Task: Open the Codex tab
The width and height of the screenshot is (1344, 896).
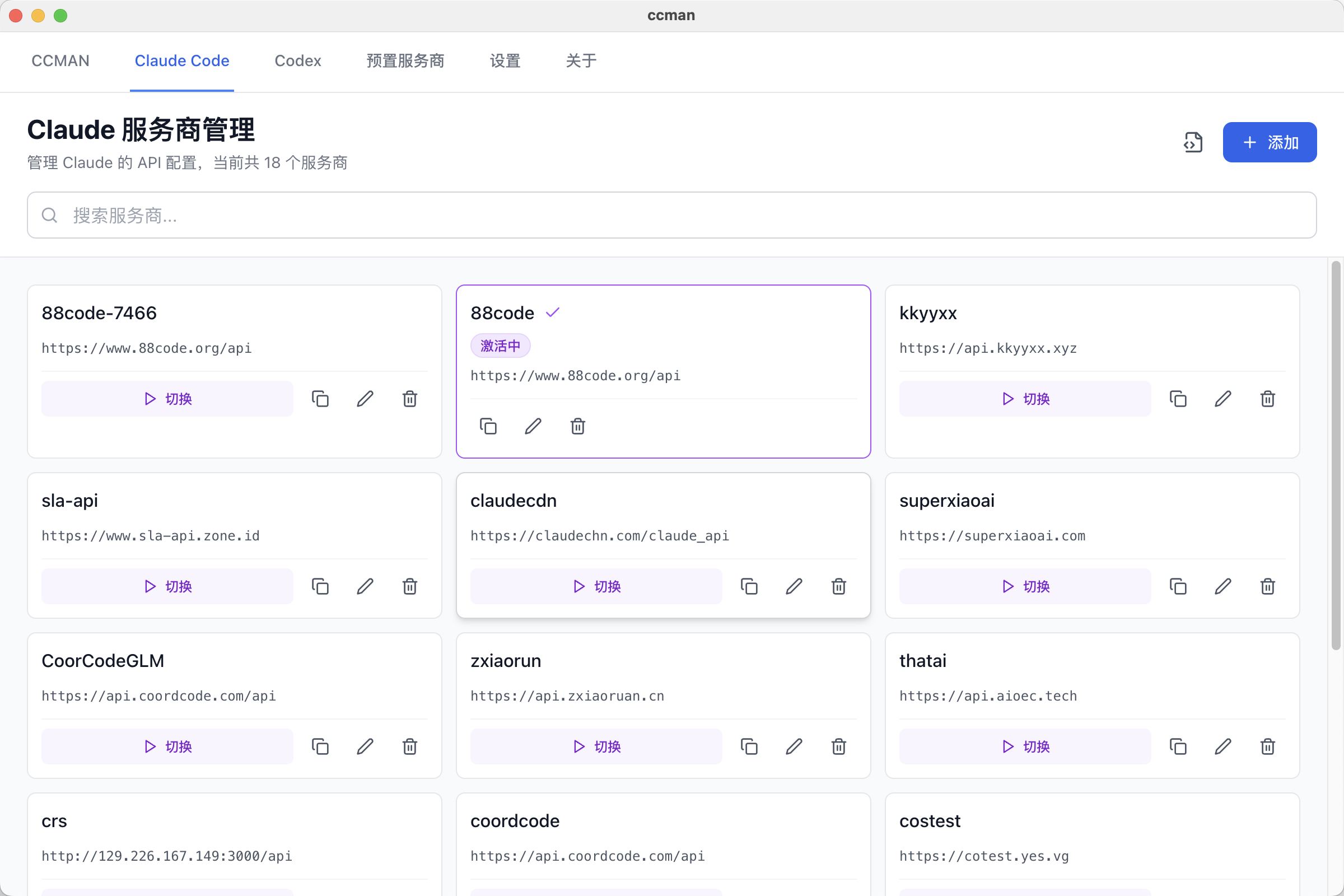Action: point(298,60)
